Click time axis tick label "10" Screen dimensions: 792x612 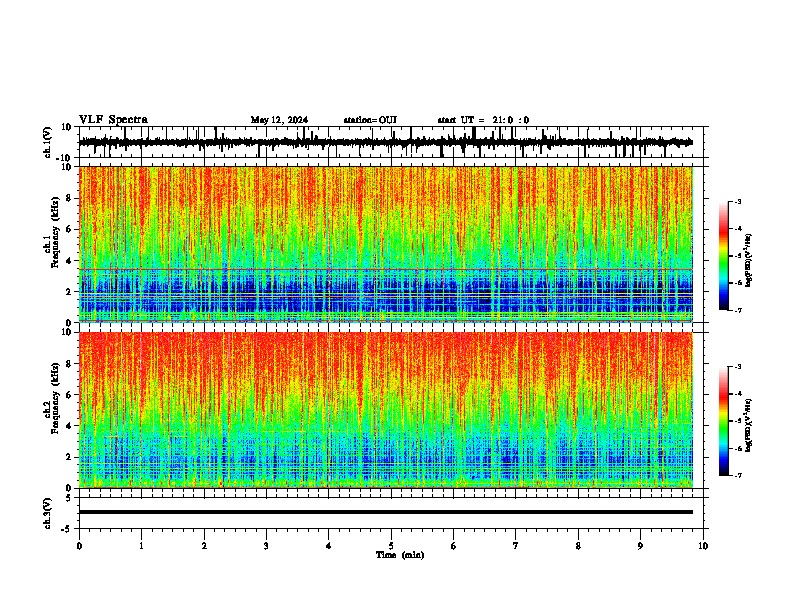pyautogui.click(x=703, y=546)
